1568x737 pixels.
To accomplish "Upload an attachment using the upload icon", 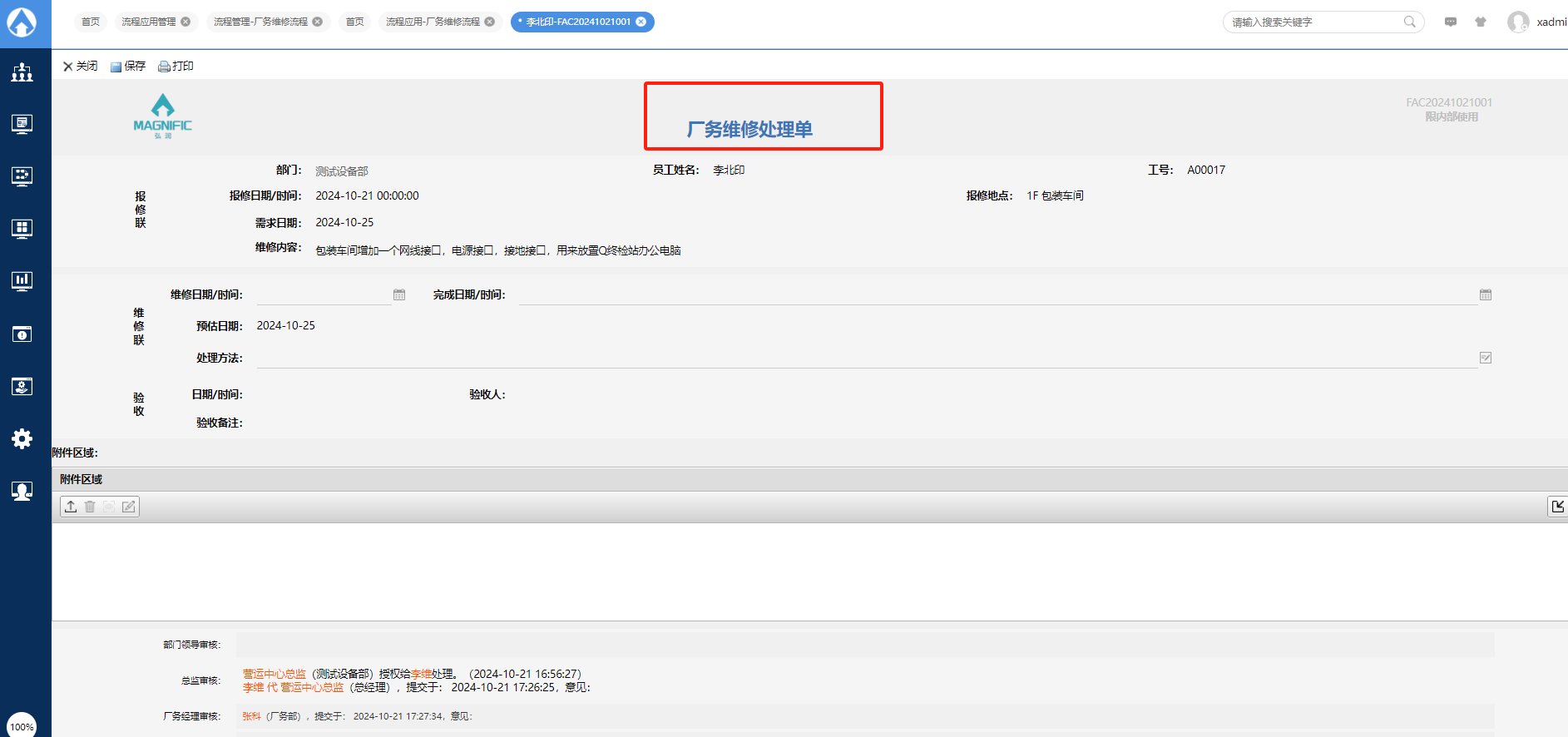I will (71, 507).
